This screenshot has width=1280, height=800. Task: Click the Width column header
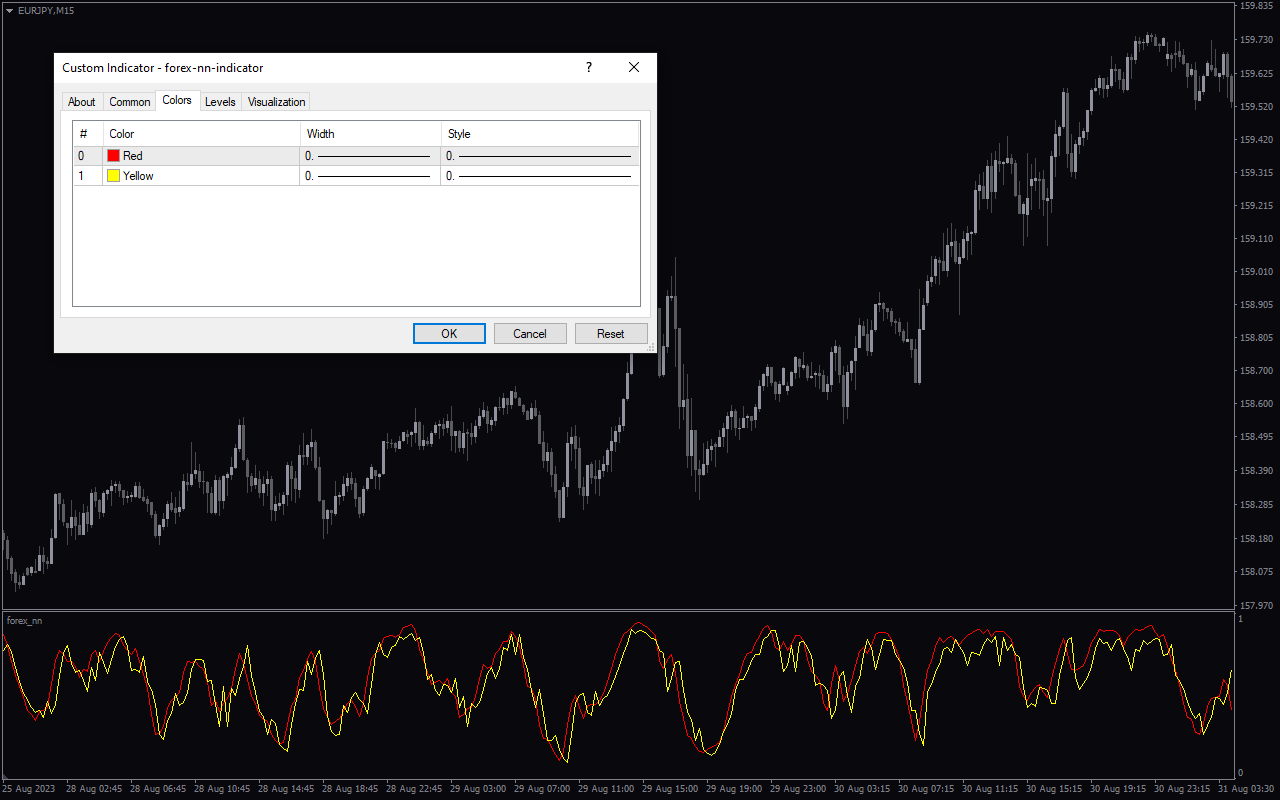(370, 134)
